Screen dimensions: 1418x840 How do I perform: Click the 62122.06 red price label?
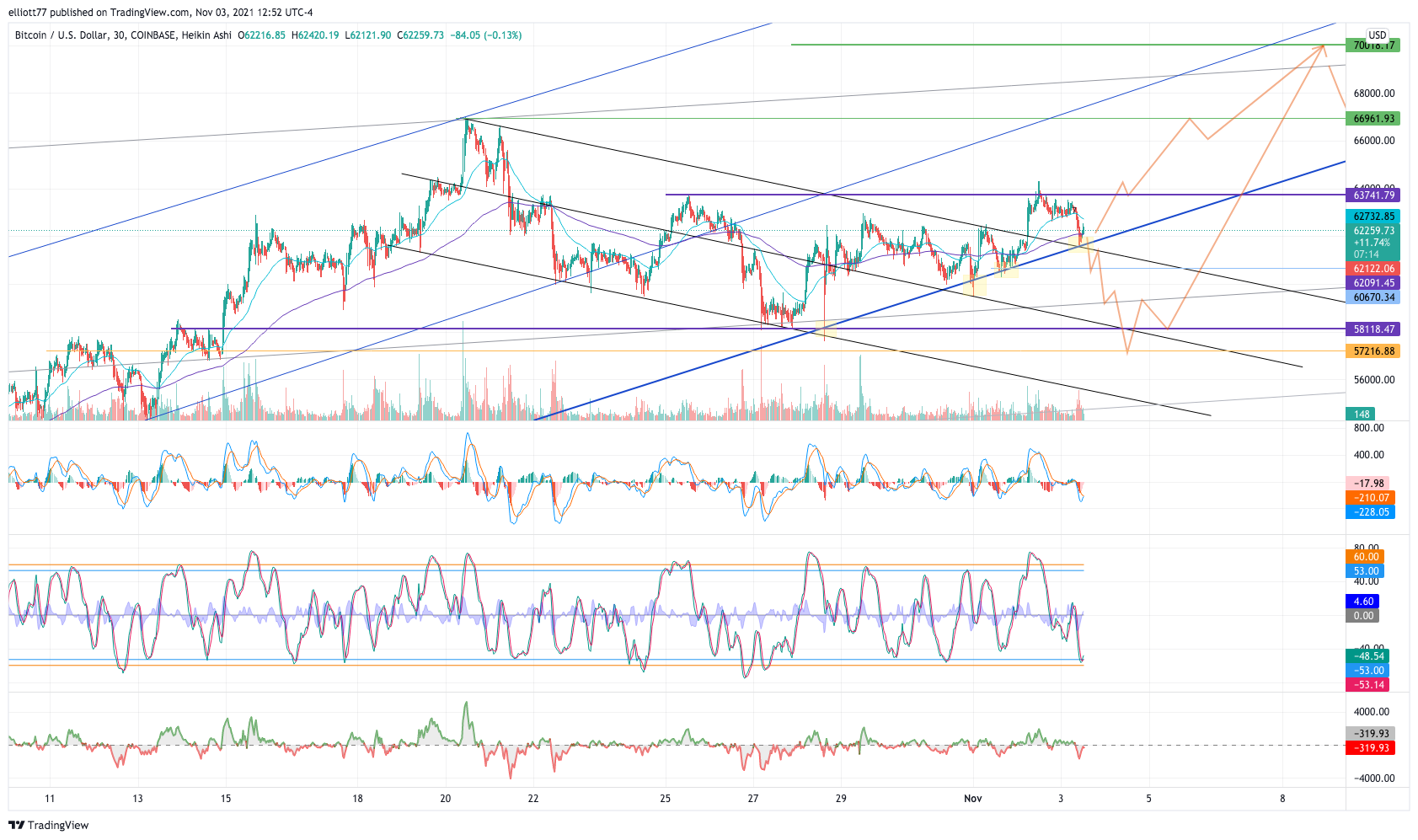tap(1373, 269)
